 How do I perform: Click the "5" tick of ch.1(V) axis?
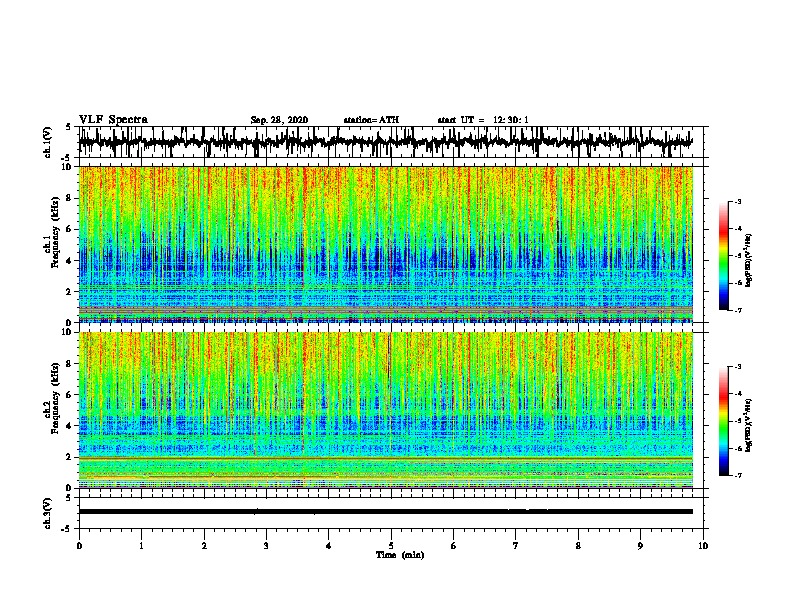pyautogui.click(x=68, y=127)
